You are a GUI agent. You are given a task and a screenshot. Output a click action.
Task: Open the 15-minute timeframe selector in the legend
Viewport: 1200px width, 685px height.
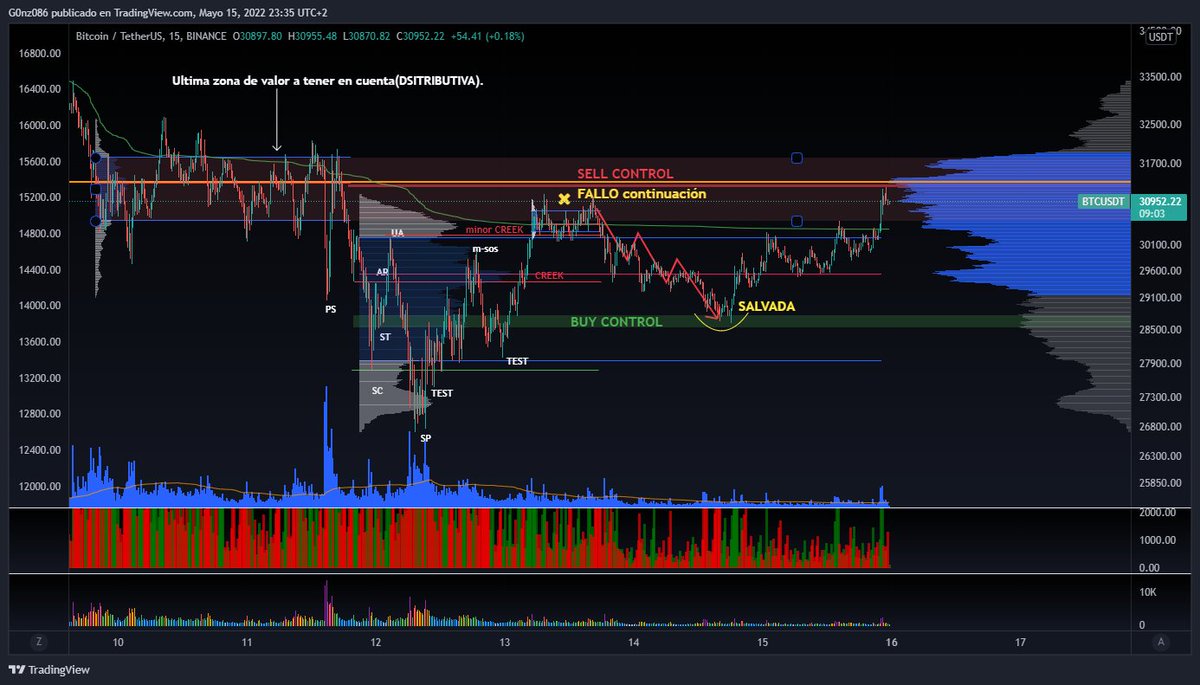pos(175,36)
